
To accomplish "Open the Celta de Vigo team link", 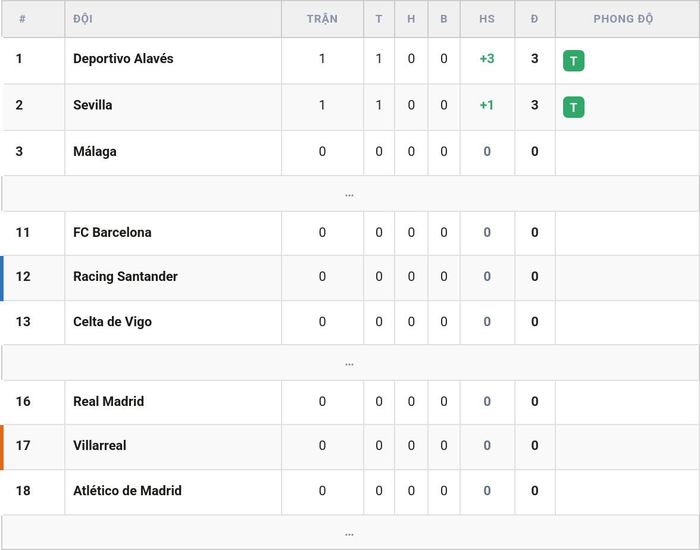I will pos(112,321).
